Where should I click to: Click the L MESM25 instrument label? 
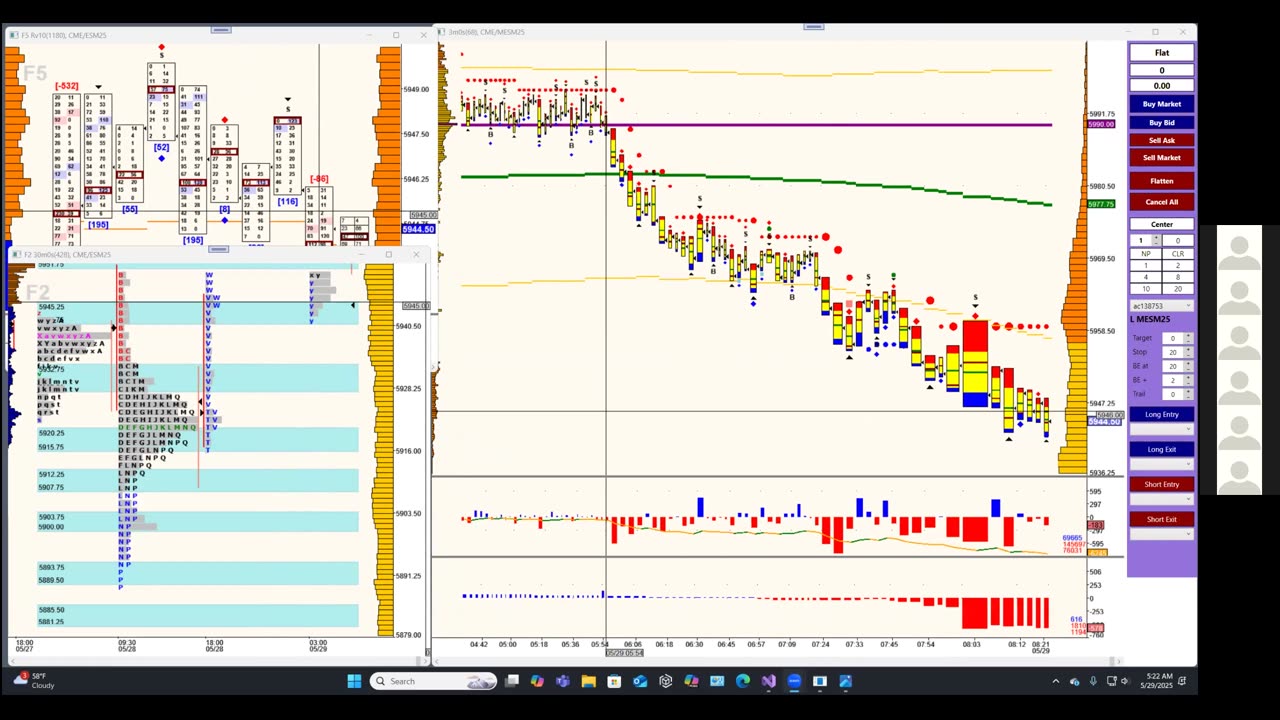(1150, 319)
